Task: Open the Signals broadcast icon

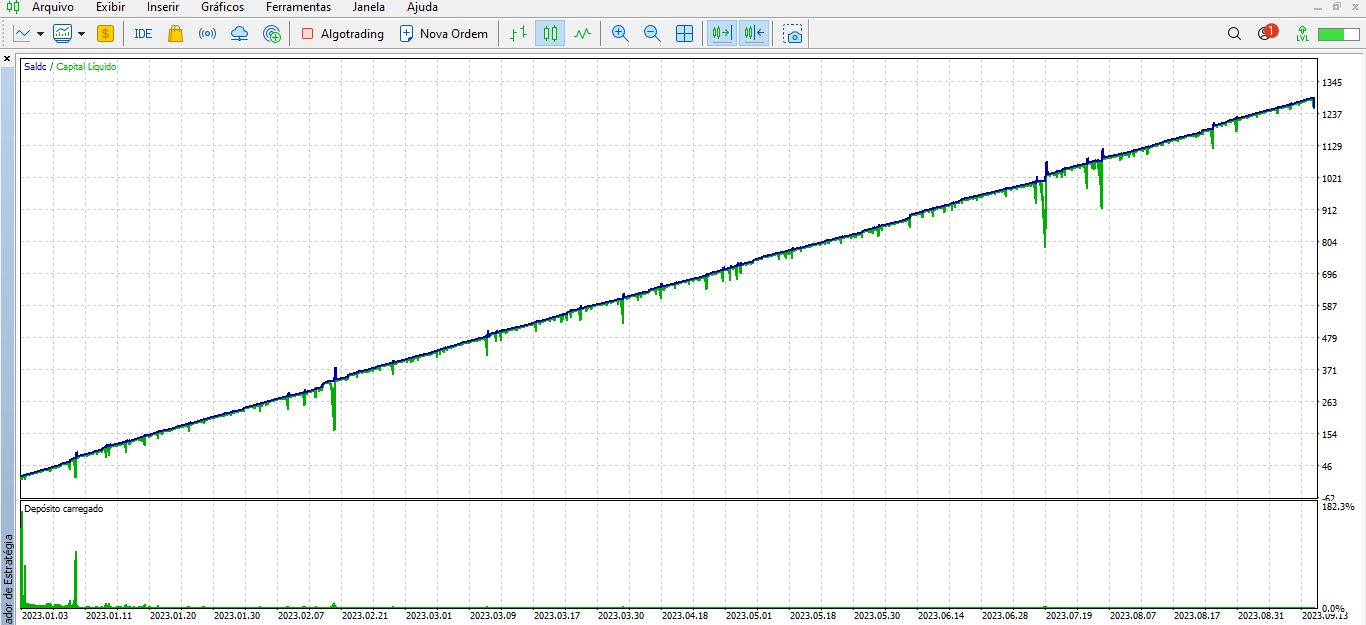Action: (207, 33)
